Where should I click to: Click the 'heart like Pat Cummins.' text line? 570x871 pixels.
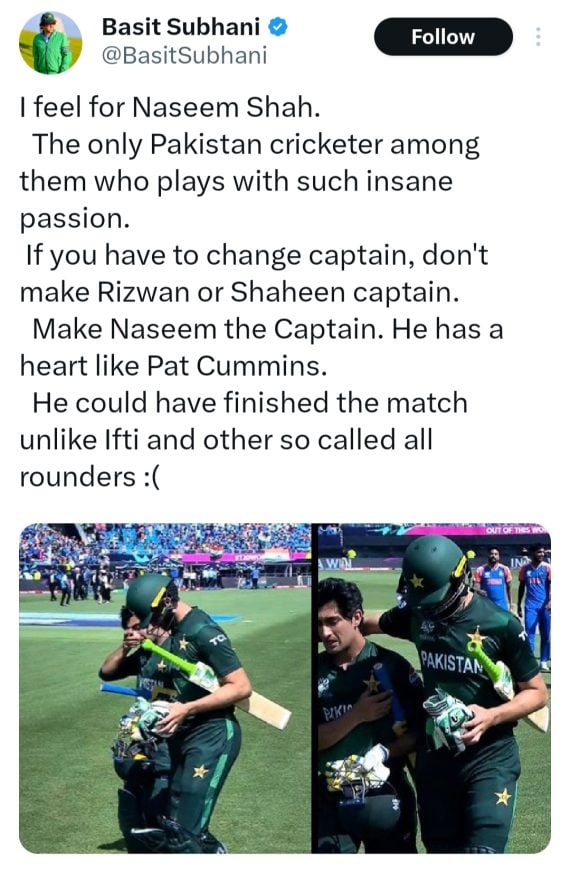point(173,366)
